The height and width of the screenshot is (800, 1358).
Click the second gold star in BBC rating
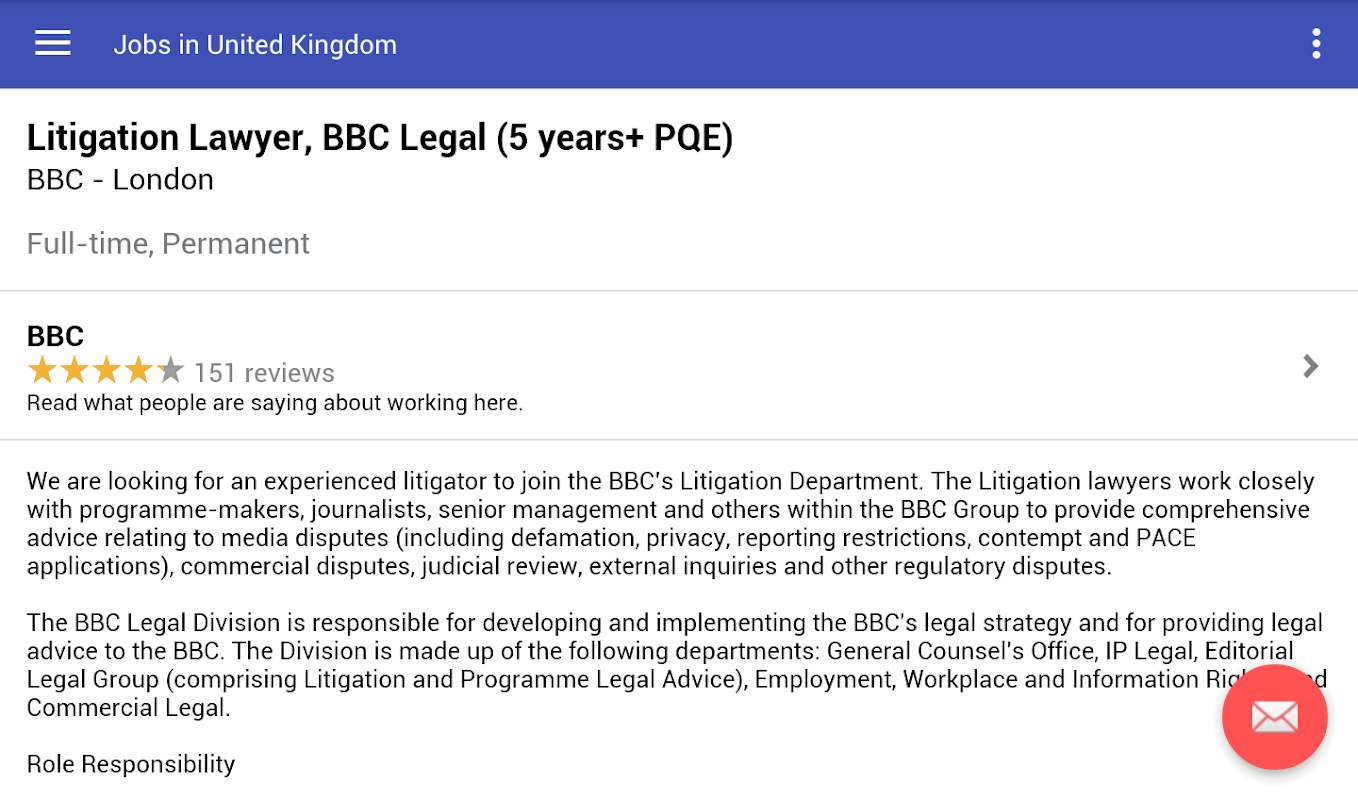74,372
